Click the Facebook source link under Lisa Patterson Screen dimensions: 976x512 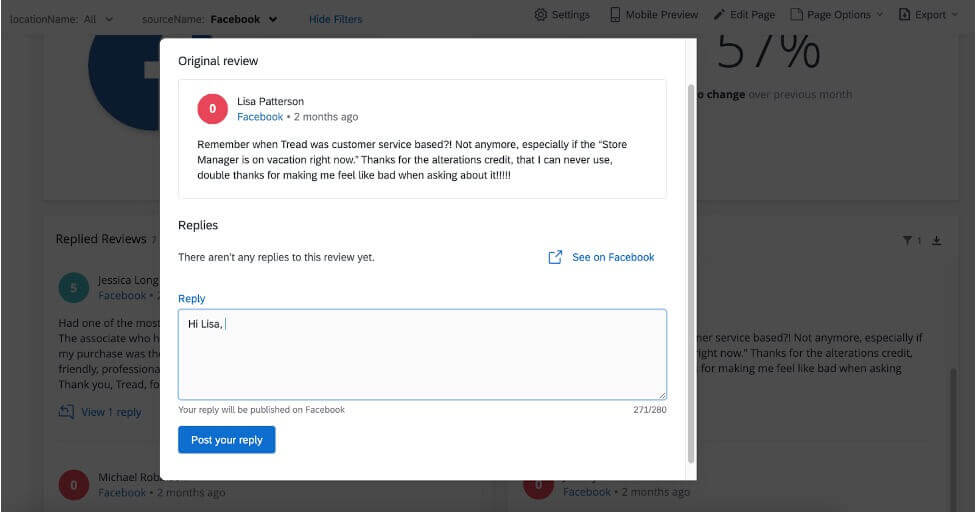(x=260, y=116)
